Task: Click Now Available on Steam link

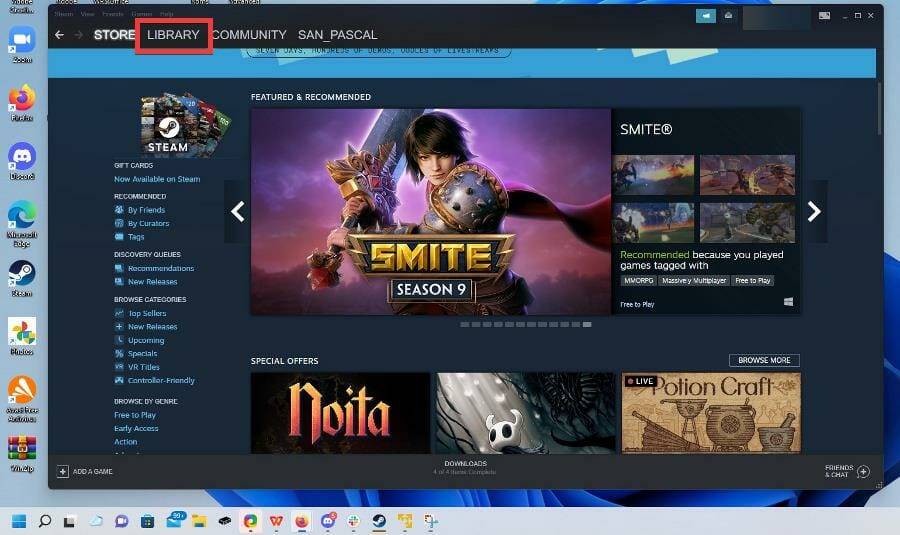Action: click(x=157, y=179)
